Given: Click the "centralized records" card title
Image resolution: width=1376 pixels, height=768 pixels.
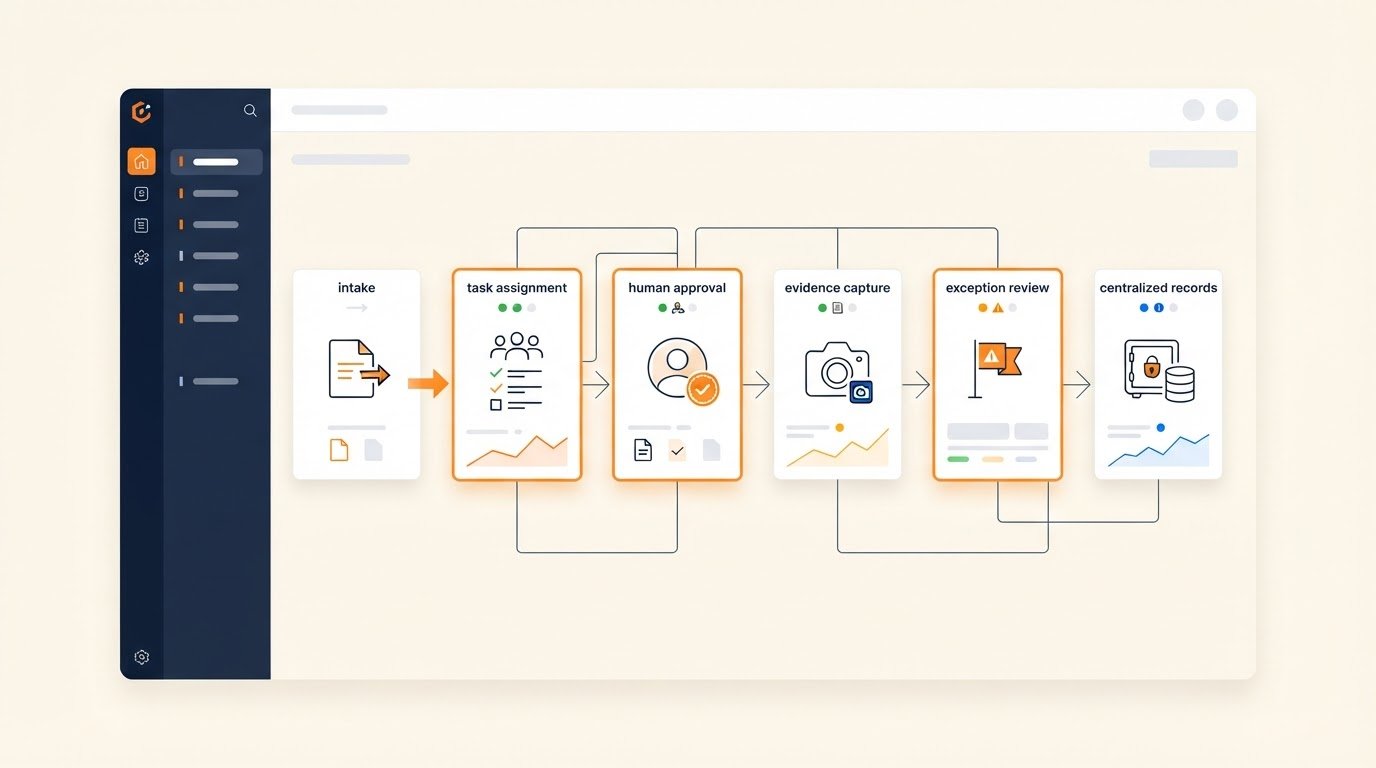Looking at the screenshot, I should [1158, 288].
